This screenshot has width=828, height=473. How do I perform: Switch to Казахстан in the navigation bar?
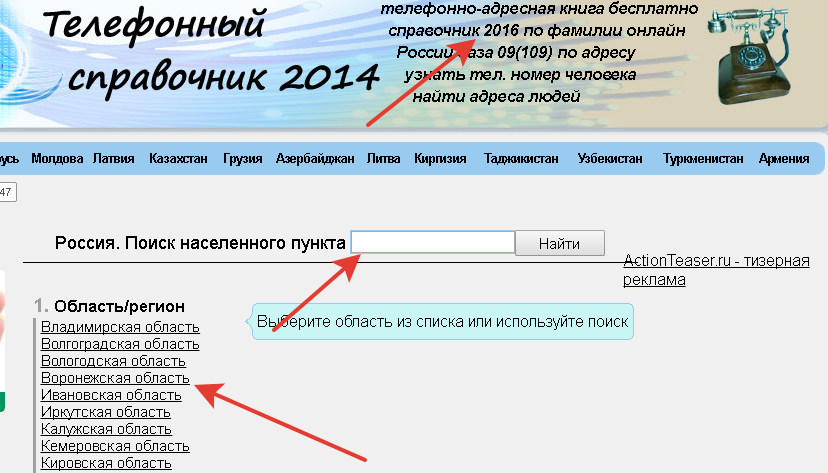coord(178,159)
